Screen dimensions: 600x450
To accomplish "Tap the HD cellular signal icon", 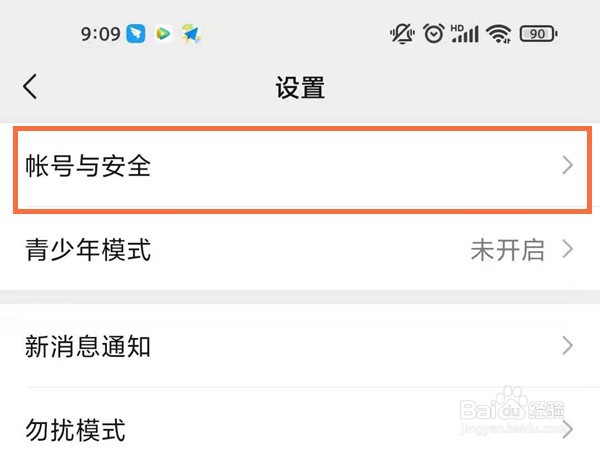I will [x=464, y=34].
